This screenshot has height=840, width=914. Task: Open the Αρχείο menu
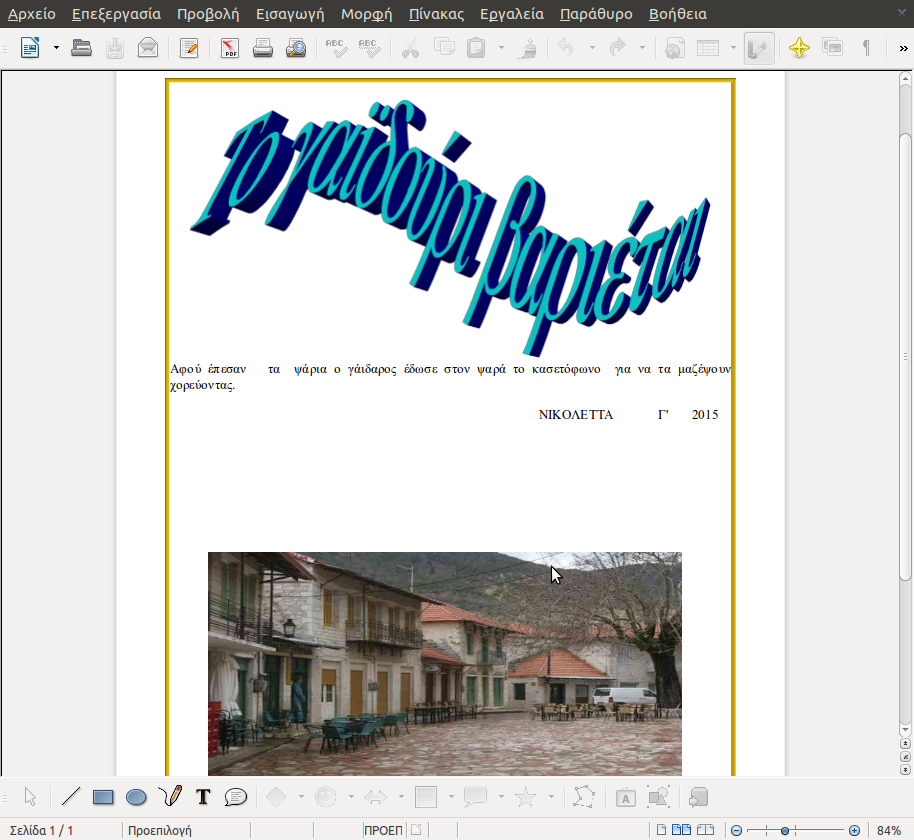click(32, 14)
